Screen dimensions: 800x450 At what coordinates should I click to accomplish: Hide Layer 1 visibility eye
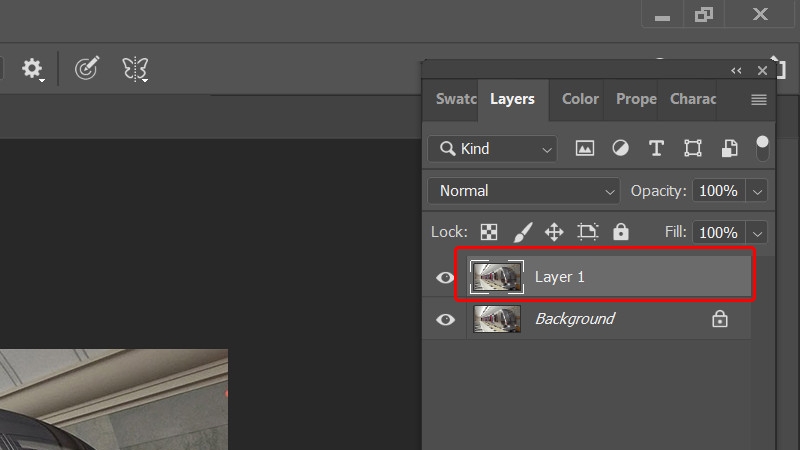(x=445, y=277)
